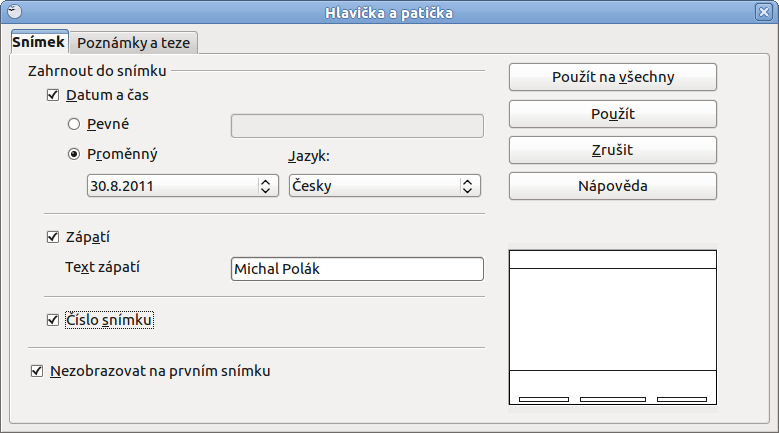Select the Proměnný radio option
The height and width of the screenshot is (433, 779).
[x=74, y=154]
